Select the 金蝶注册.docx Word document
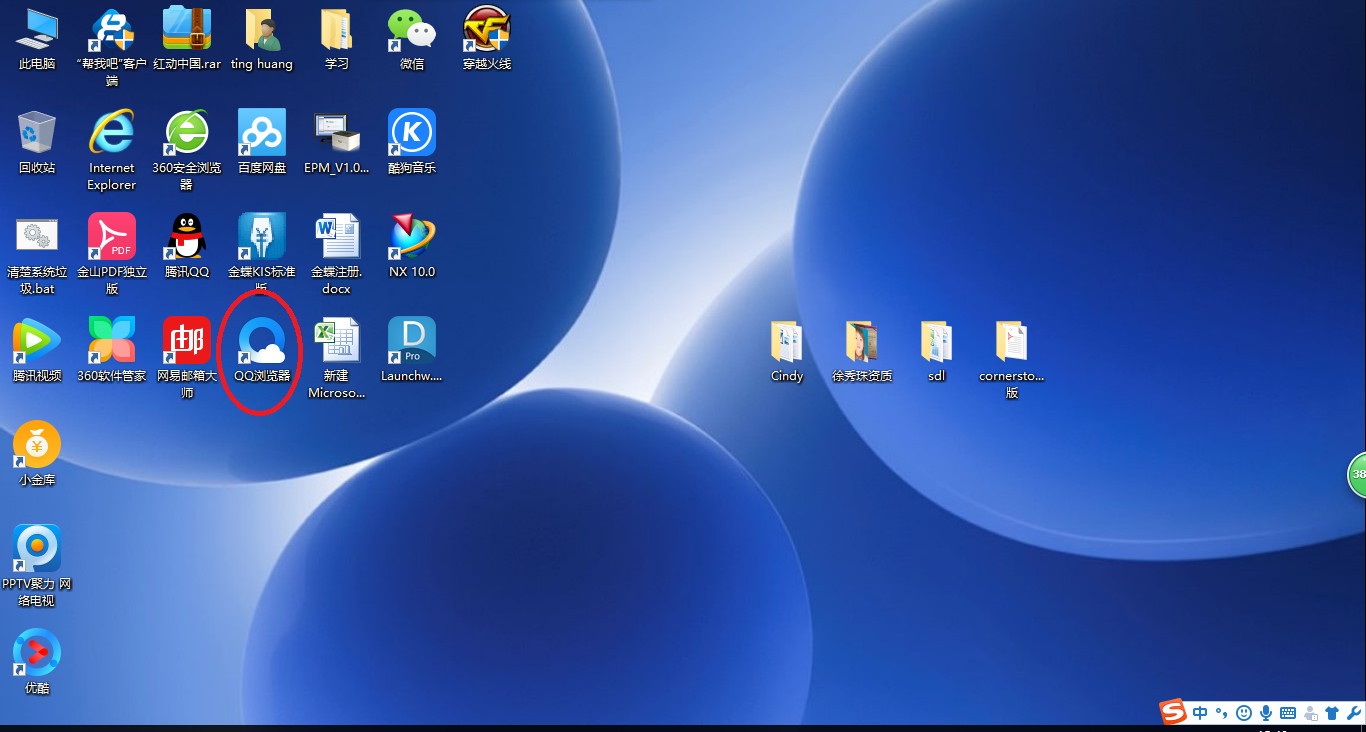The width and height of the screenshot is (1366, 732). coord(337,254)
